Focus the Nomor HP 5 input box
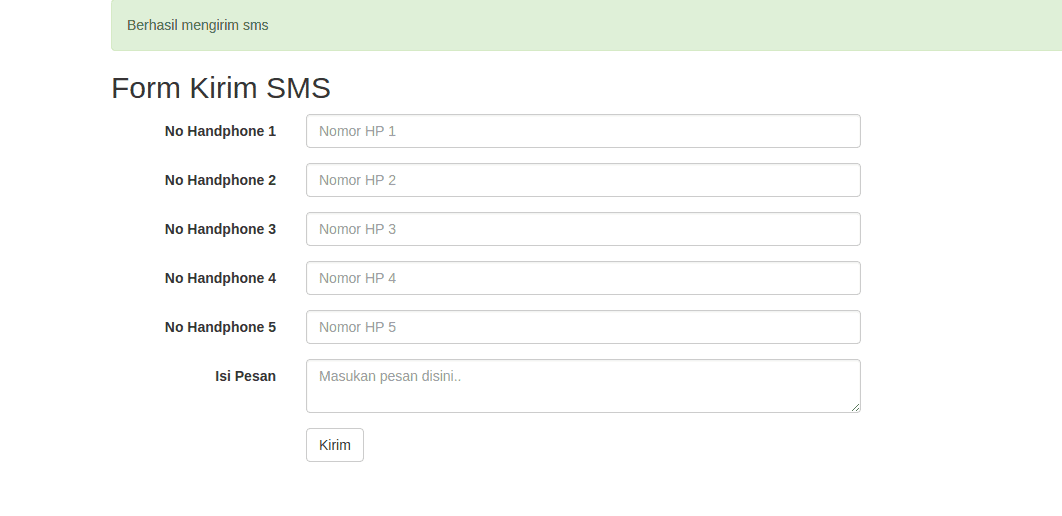 [582, 327]
